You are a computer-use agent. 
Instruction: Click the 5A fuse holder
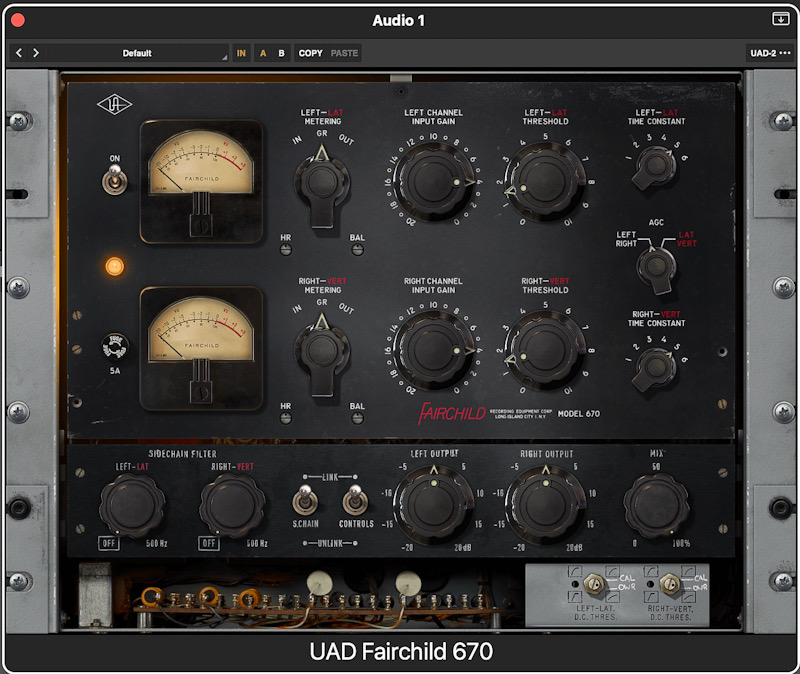coord(115,347)
